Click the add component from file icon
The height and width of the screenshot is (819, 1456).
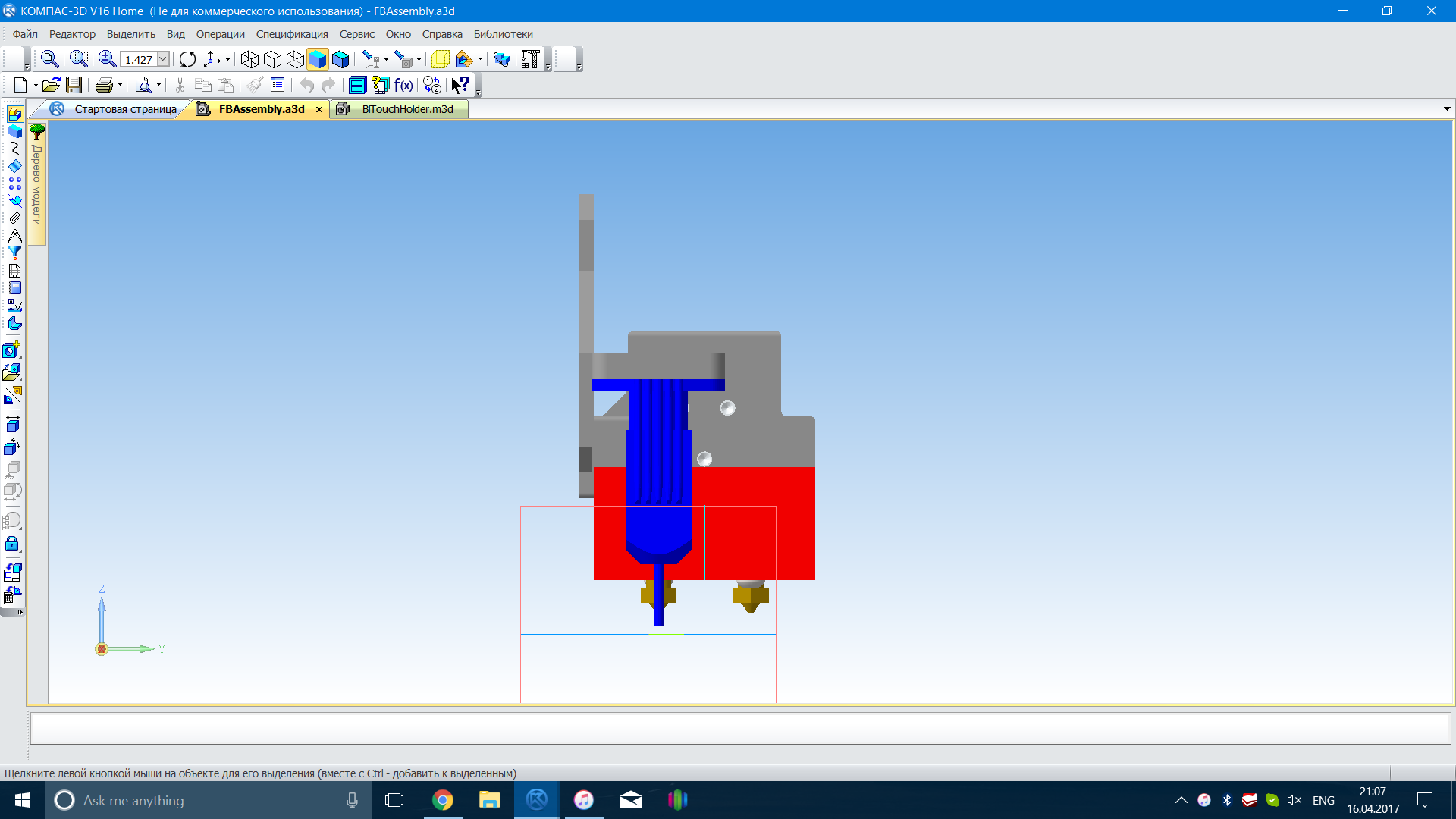click(12, 372)
